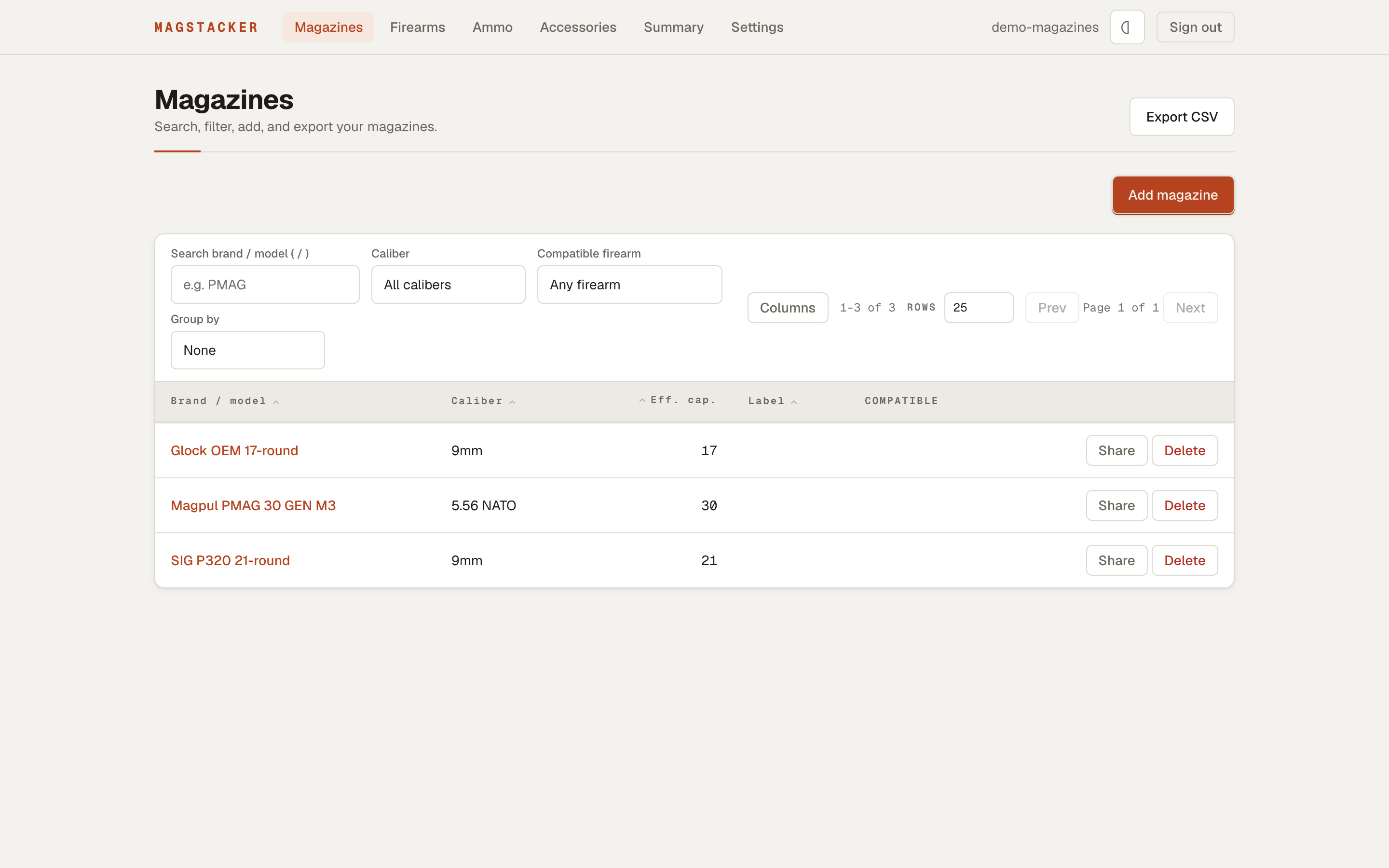Click capacity value 17
The image size is (1389, 868).
coord(709,451)
